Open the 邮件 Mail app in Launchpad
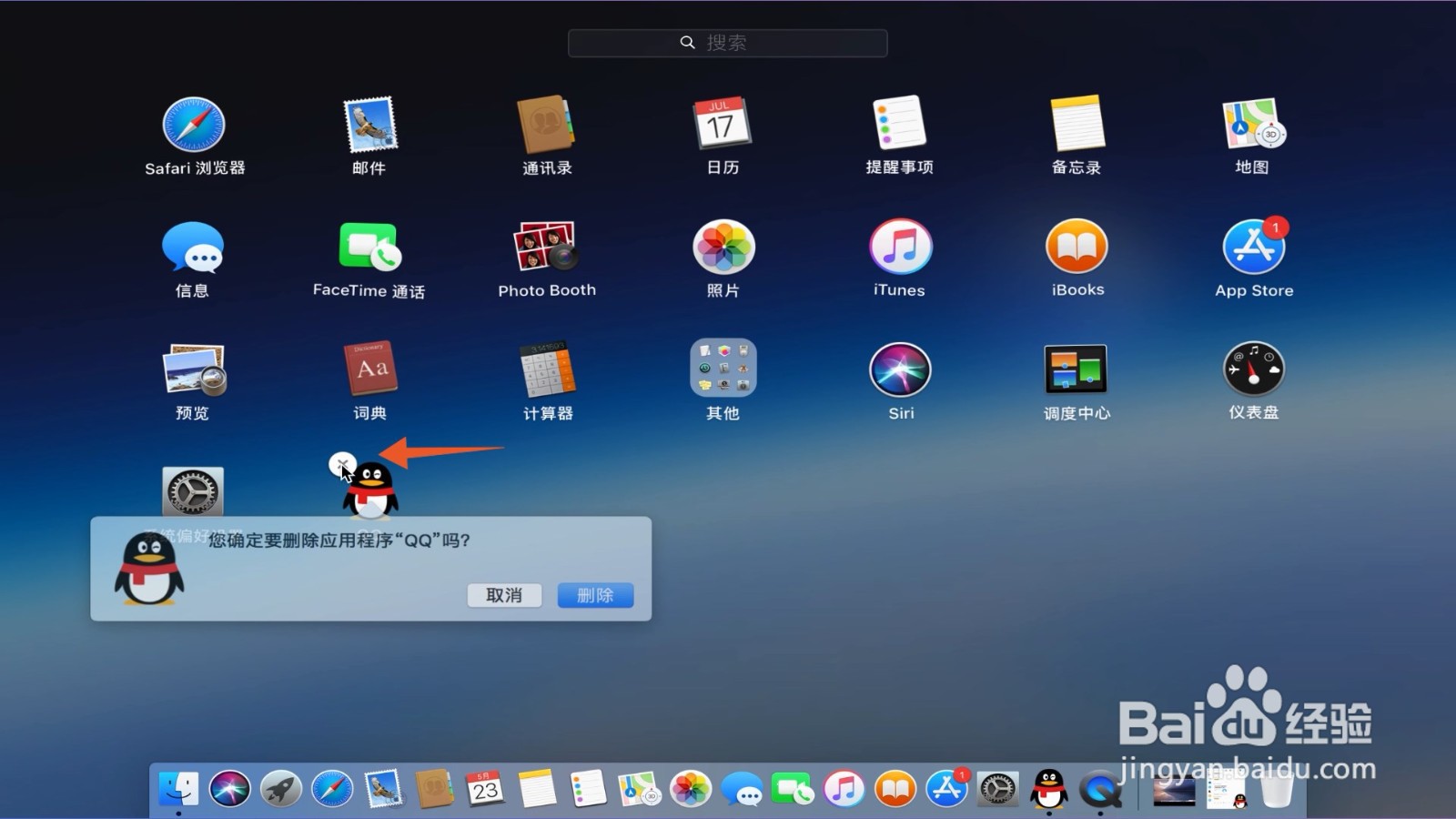 369,125
